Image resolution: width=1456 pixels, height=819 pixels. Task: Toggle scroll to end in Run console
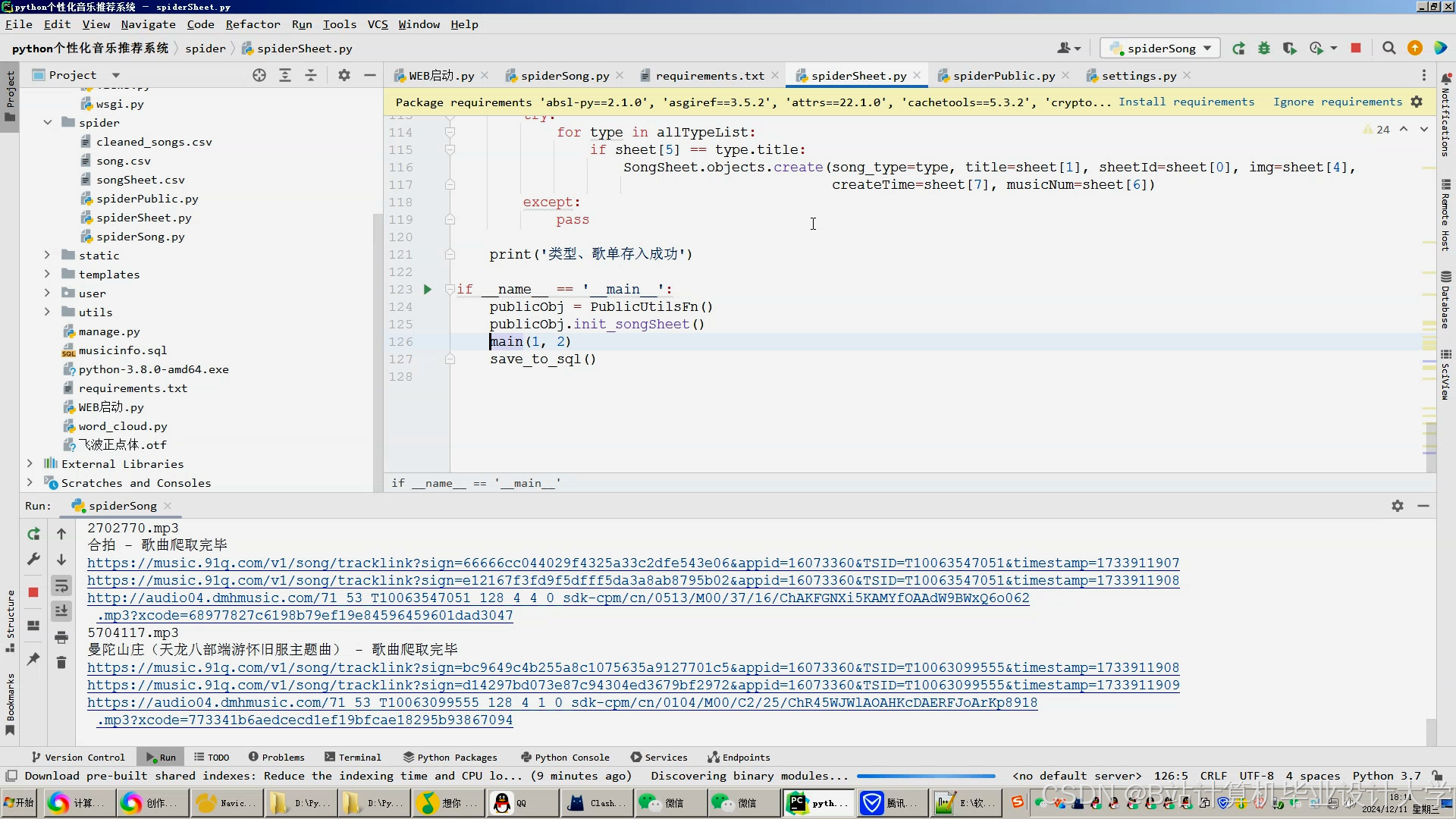click(x=61, y=611)
